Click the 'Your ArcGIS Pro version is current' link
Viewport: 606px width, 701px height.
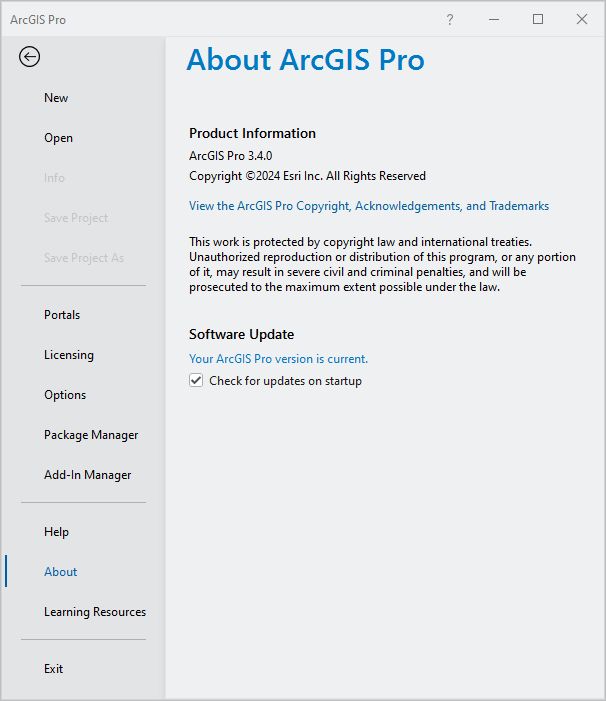pos(278,358)
